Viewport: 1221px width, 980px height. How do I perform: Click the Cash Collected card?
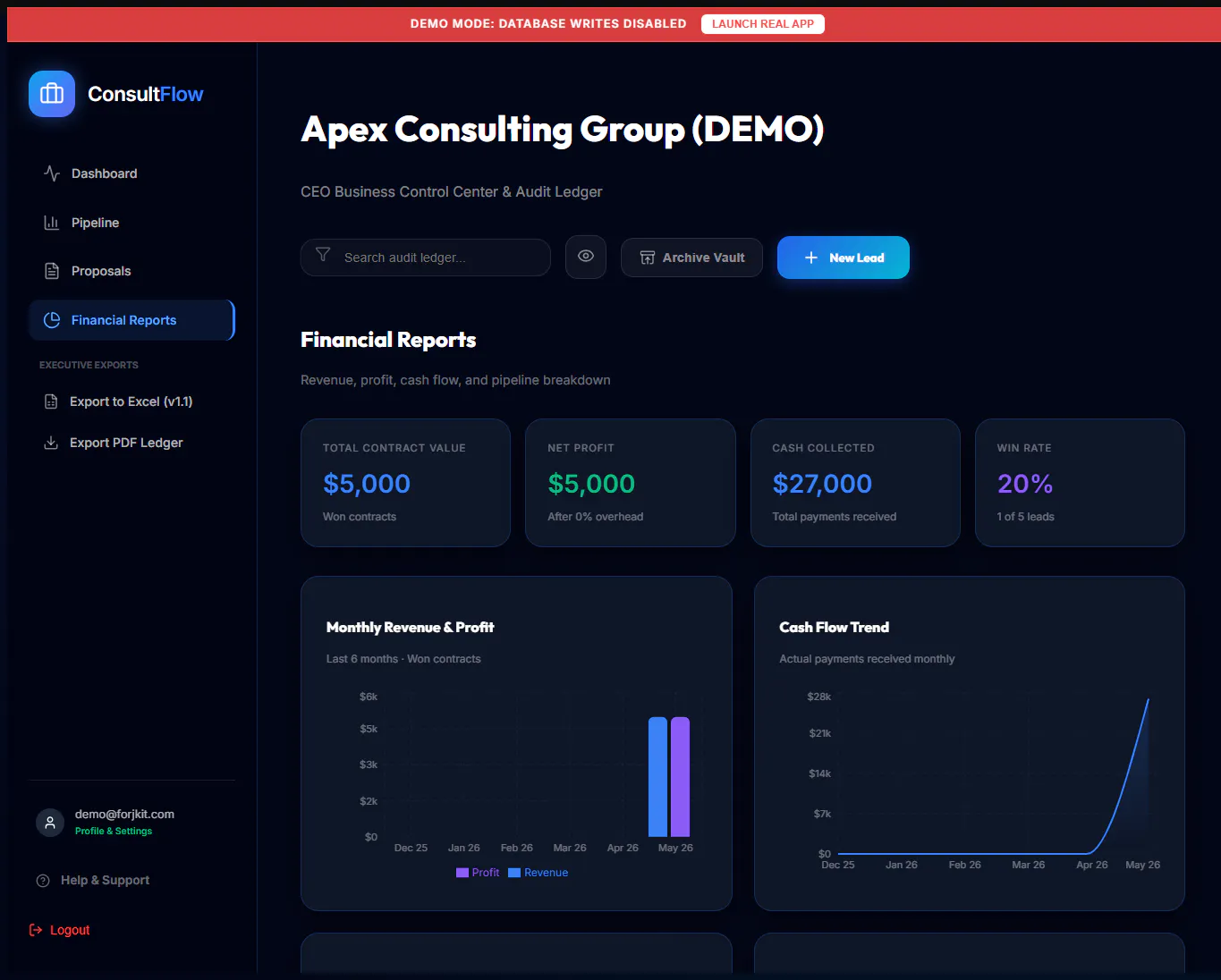point(855,483)
